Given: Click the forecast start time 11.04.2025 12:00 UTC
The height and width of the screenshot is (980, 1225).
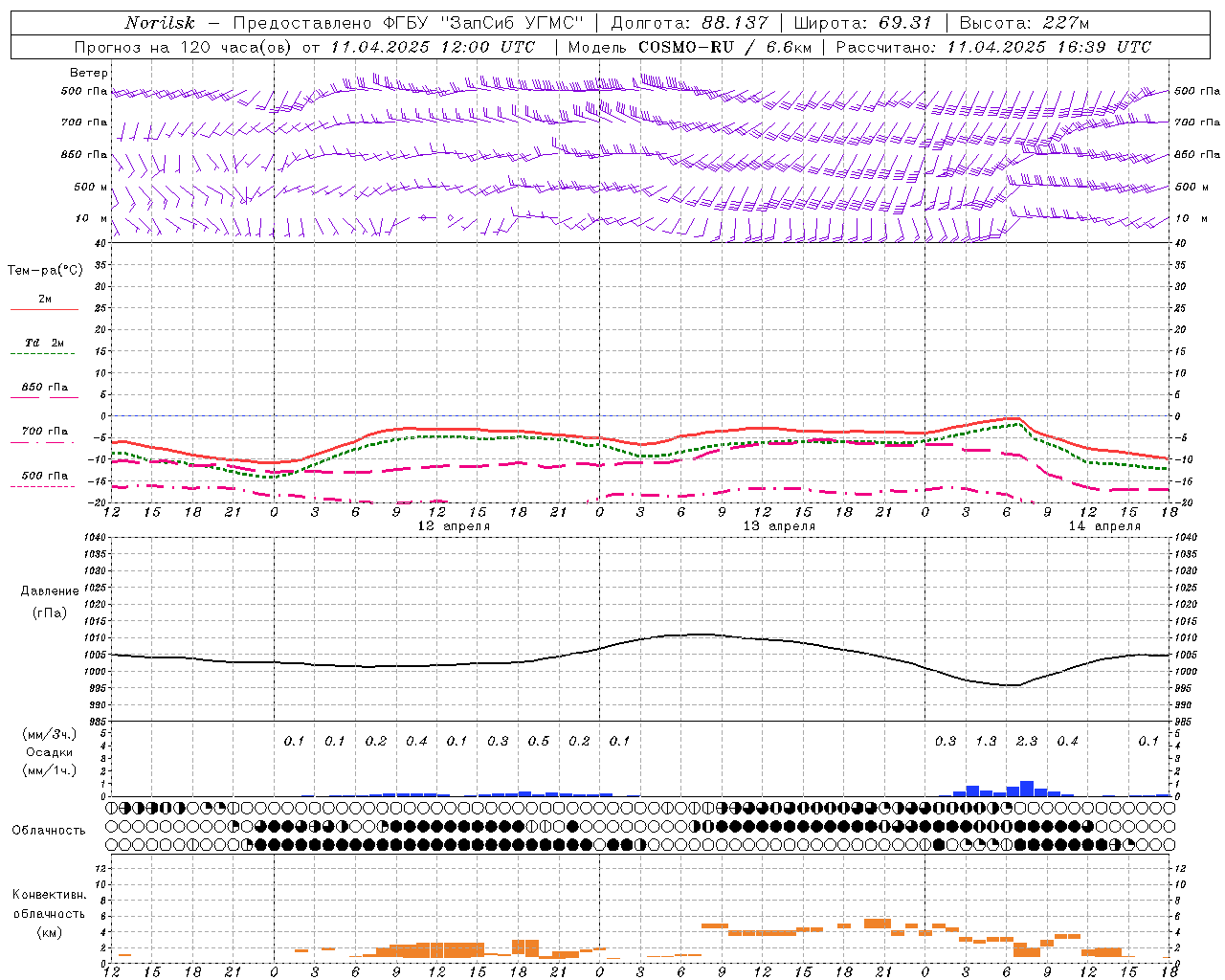Looking at the screenshot, I should coord(433,46).
